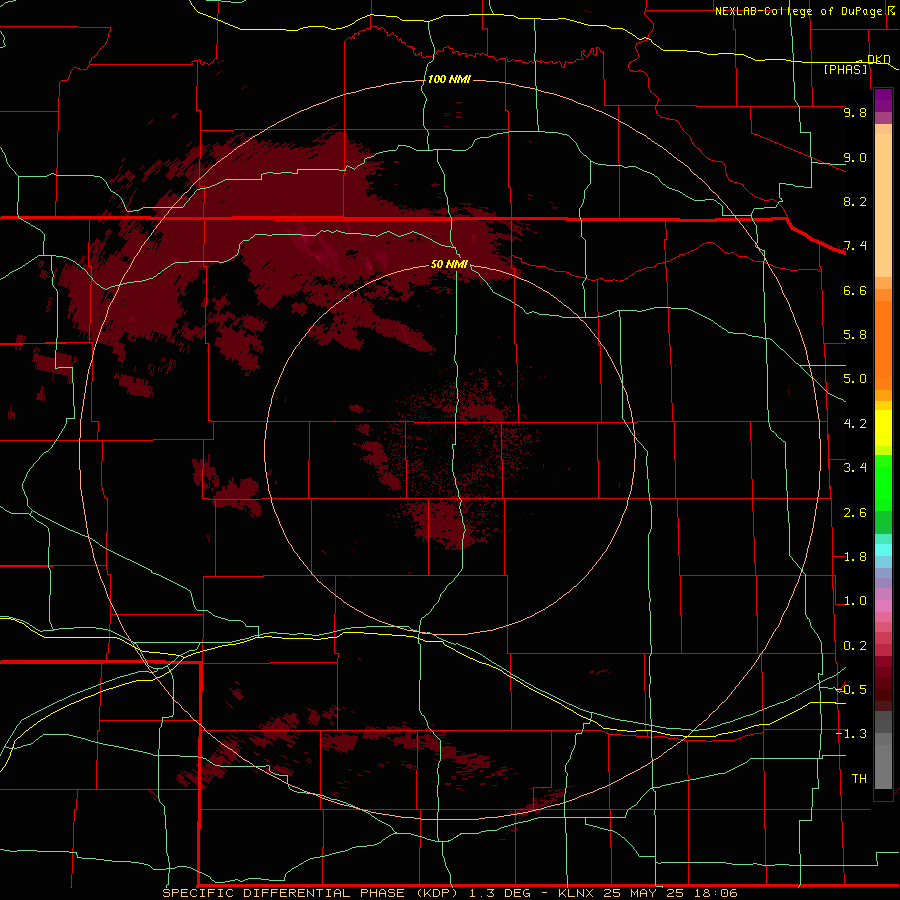Click the 3.4 legend value

coord(855,468)
